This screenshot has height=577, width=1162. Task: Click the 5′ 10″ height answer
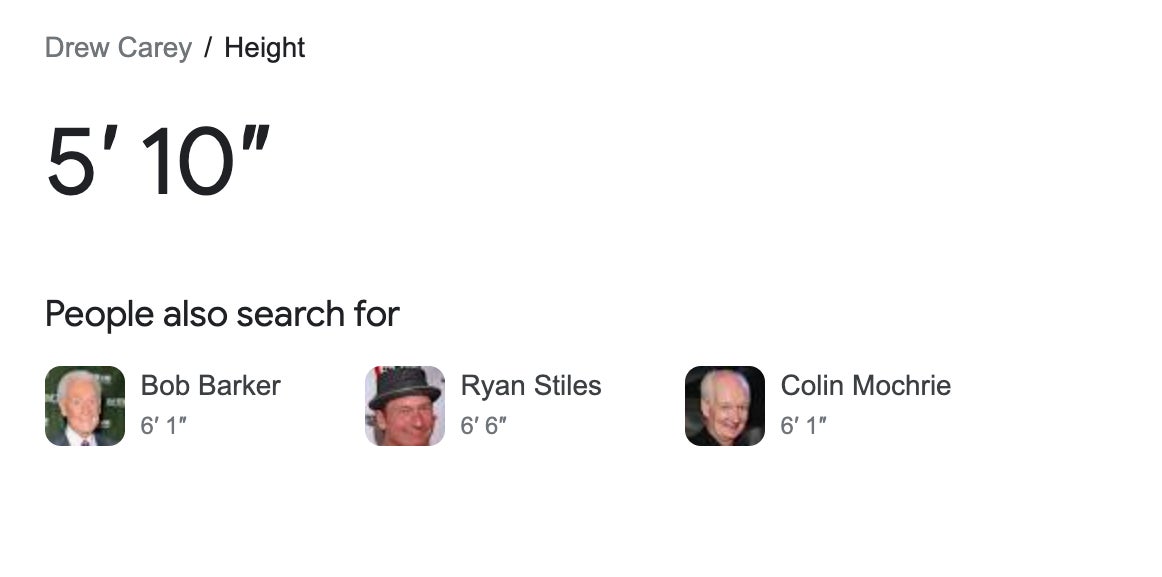[x=158, y=162]
